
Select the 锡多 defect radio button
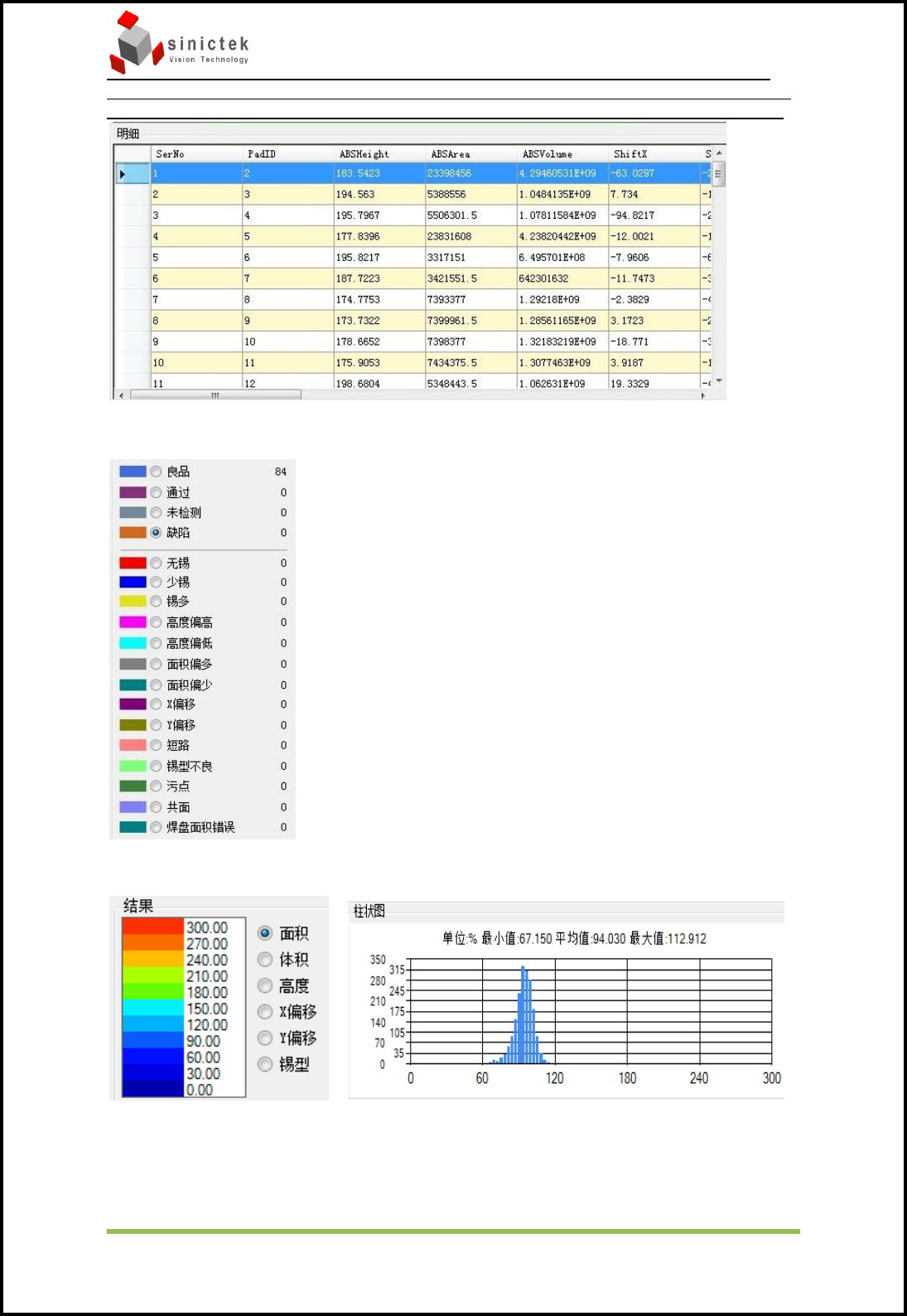[x=156, y=601]
